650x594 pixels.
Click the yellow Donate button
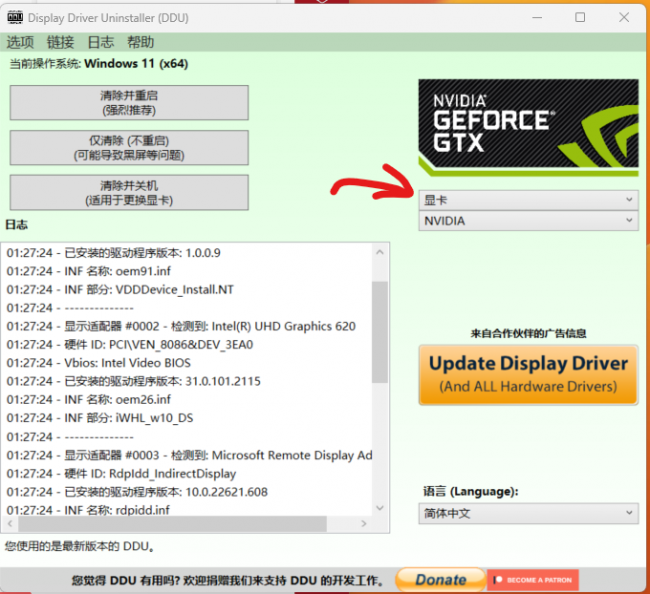(440, 579)
